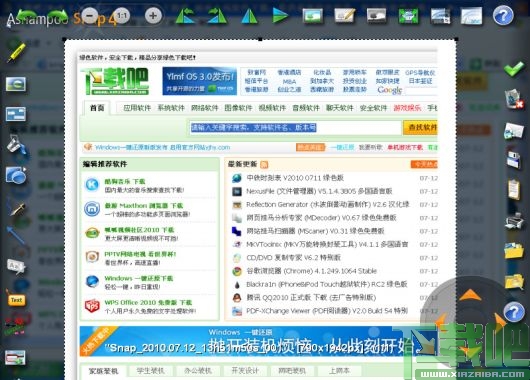Open the 应用软件 tab in captured webpage
The image size is (530, 380).
(x=137, y=108)
